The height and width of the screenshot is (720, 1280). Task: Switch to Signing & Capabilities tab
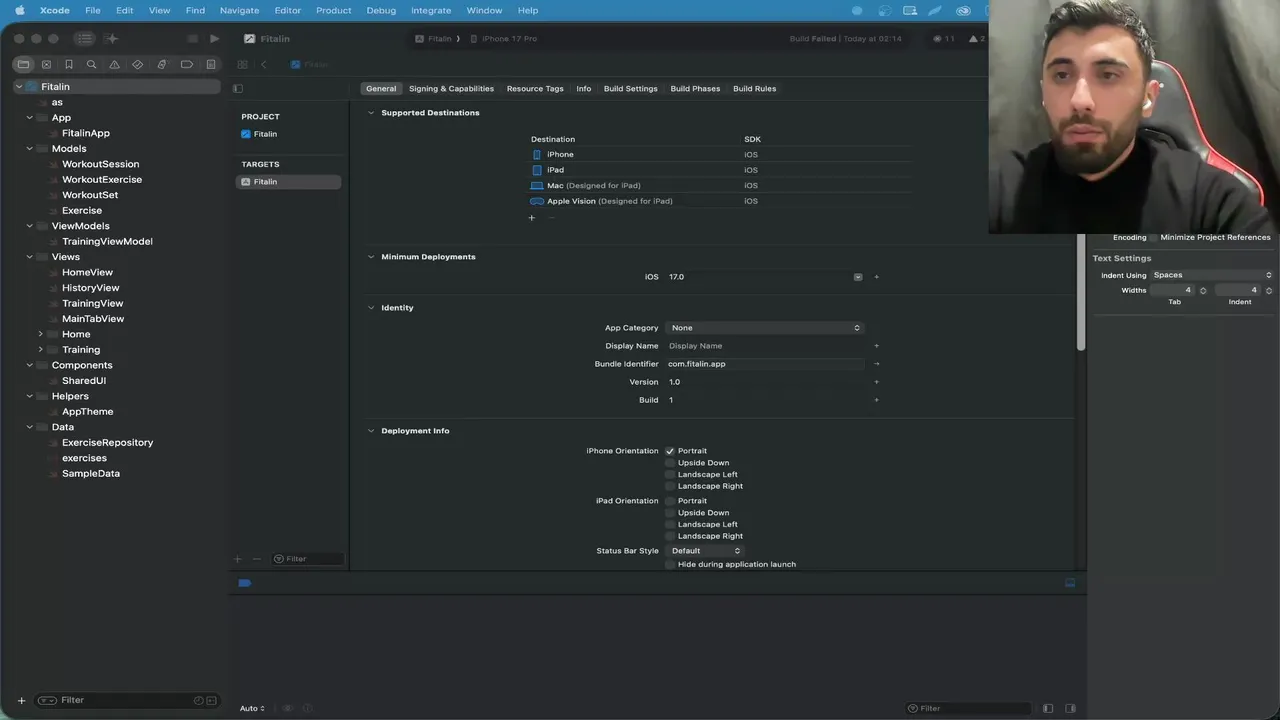click(451, 89)
